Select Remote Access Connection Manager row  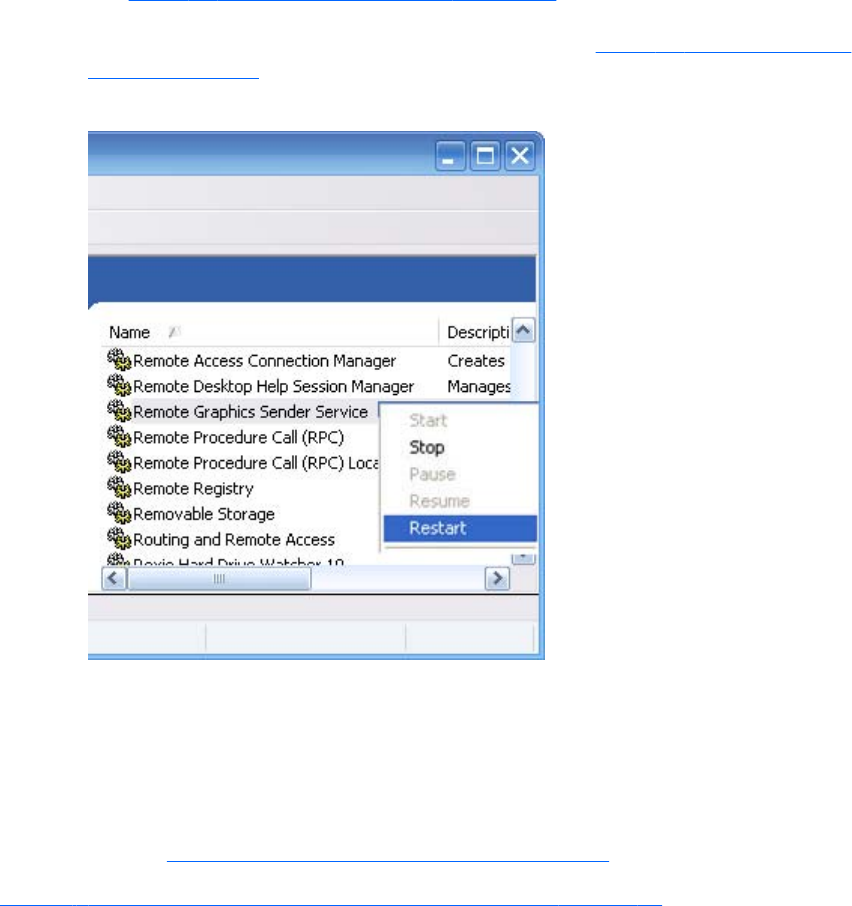(x=265, y=361)
